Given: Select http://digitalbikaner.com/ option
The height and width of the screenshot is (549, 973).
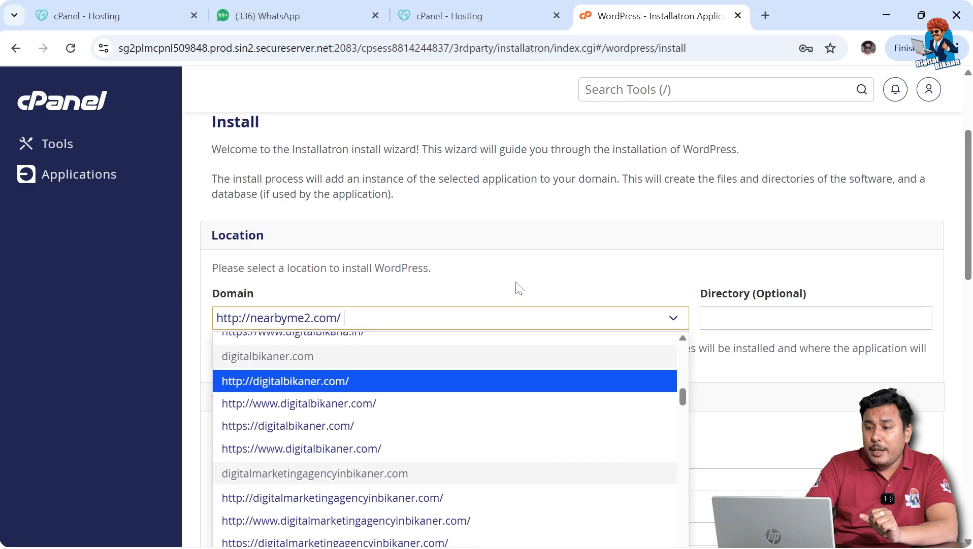Looking at the screenshot, I should (x=444, y=381).
